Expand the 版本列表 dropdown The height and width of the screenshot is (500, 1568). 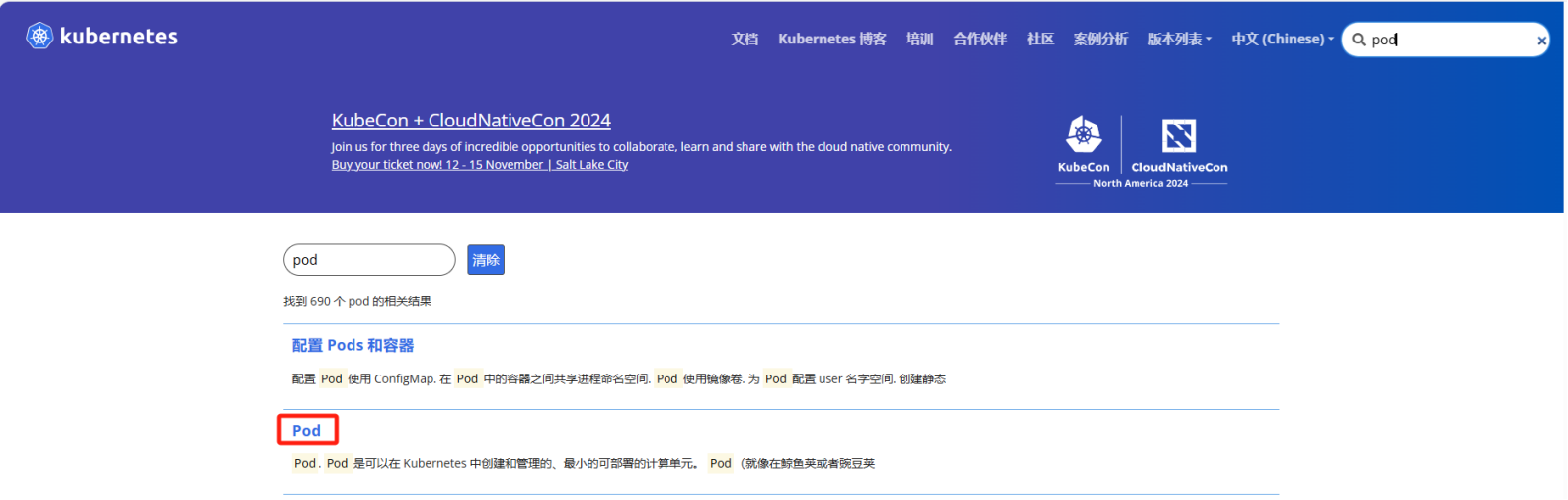(x=1179, y=39)
